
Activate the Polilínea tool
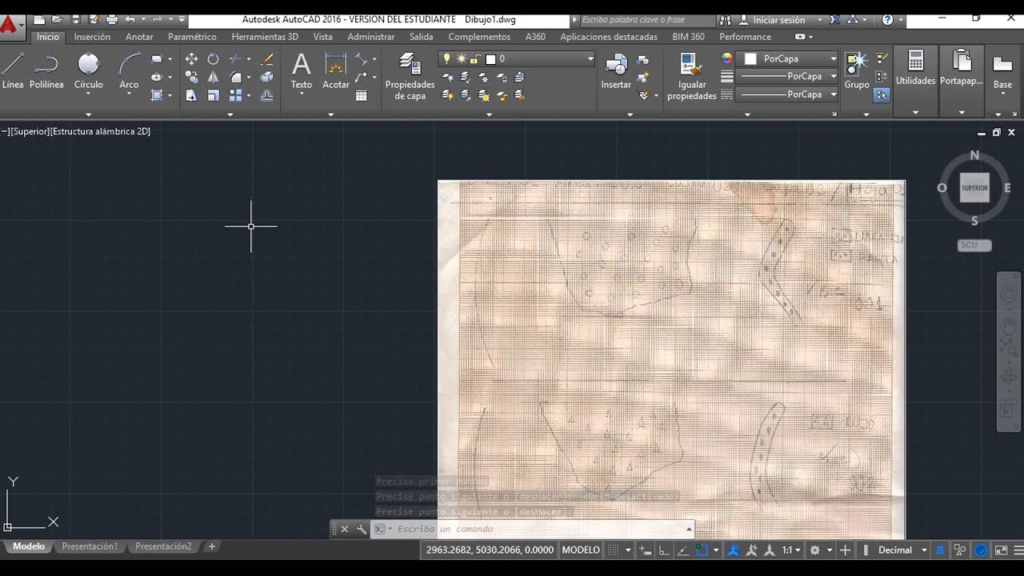click(x=46, y=70)
